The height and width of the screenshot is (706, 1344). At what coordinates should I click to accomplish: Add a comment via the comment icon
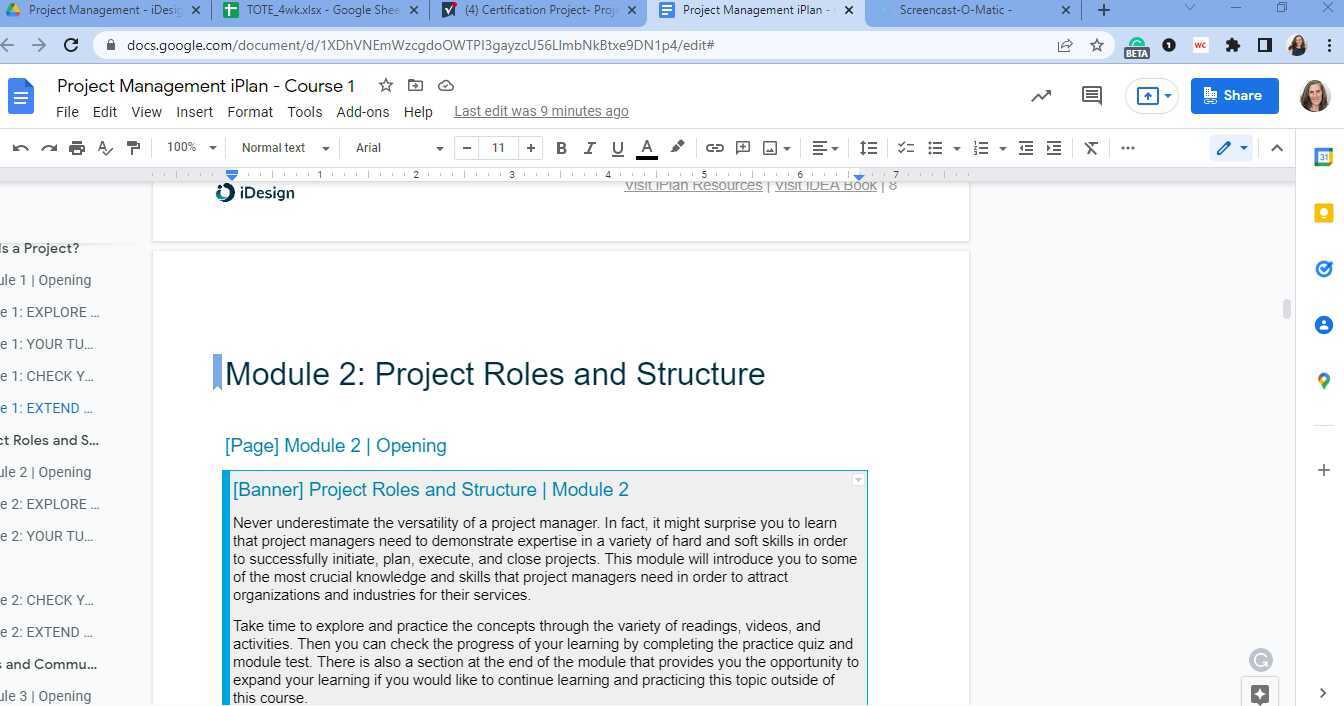(742, 147)
